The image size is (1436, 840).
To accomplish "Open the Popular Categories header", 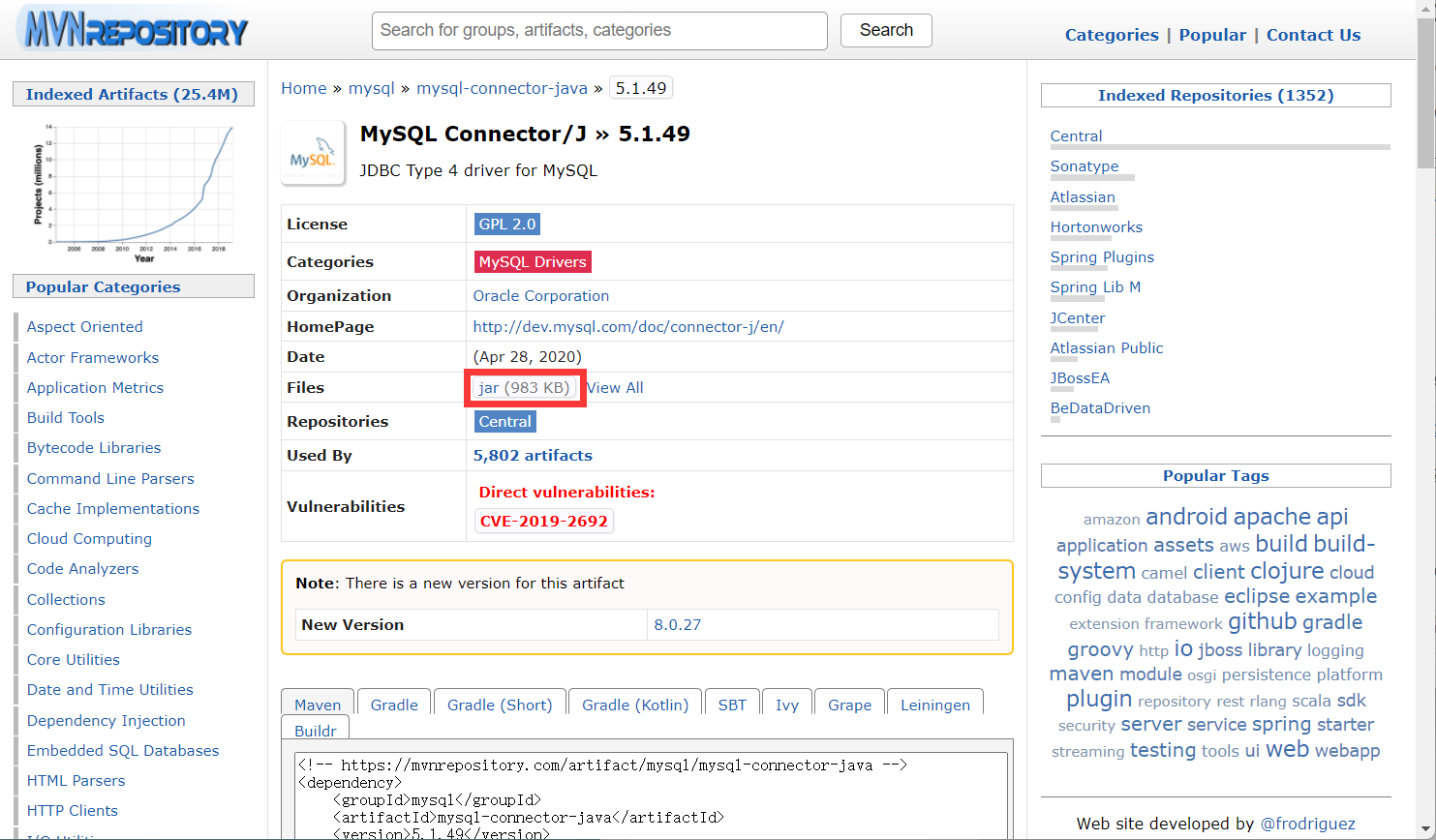I will pyautogui.click(x=134, y=286).
